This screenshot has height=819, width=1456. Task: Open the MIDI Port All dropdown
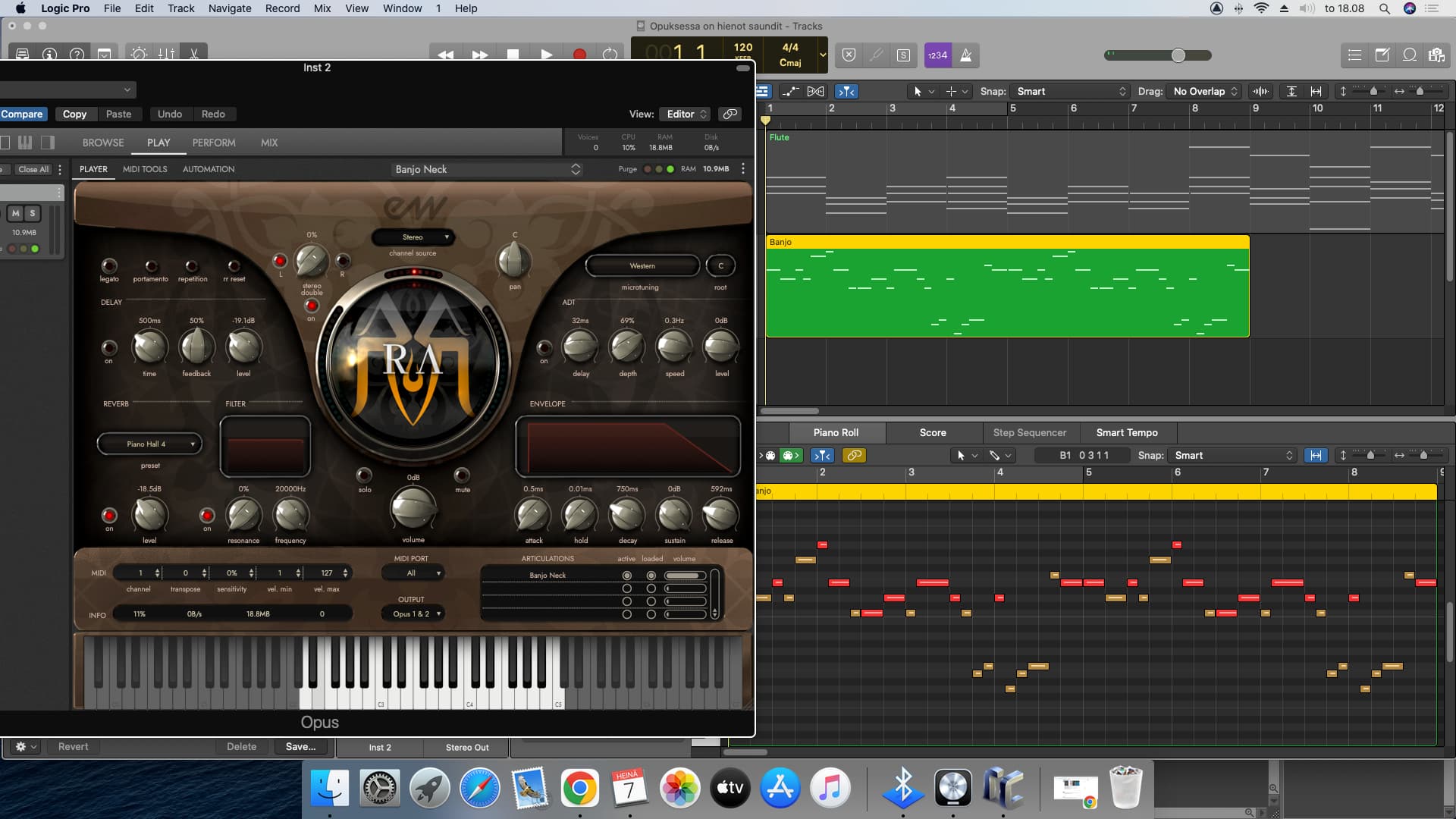413,573
